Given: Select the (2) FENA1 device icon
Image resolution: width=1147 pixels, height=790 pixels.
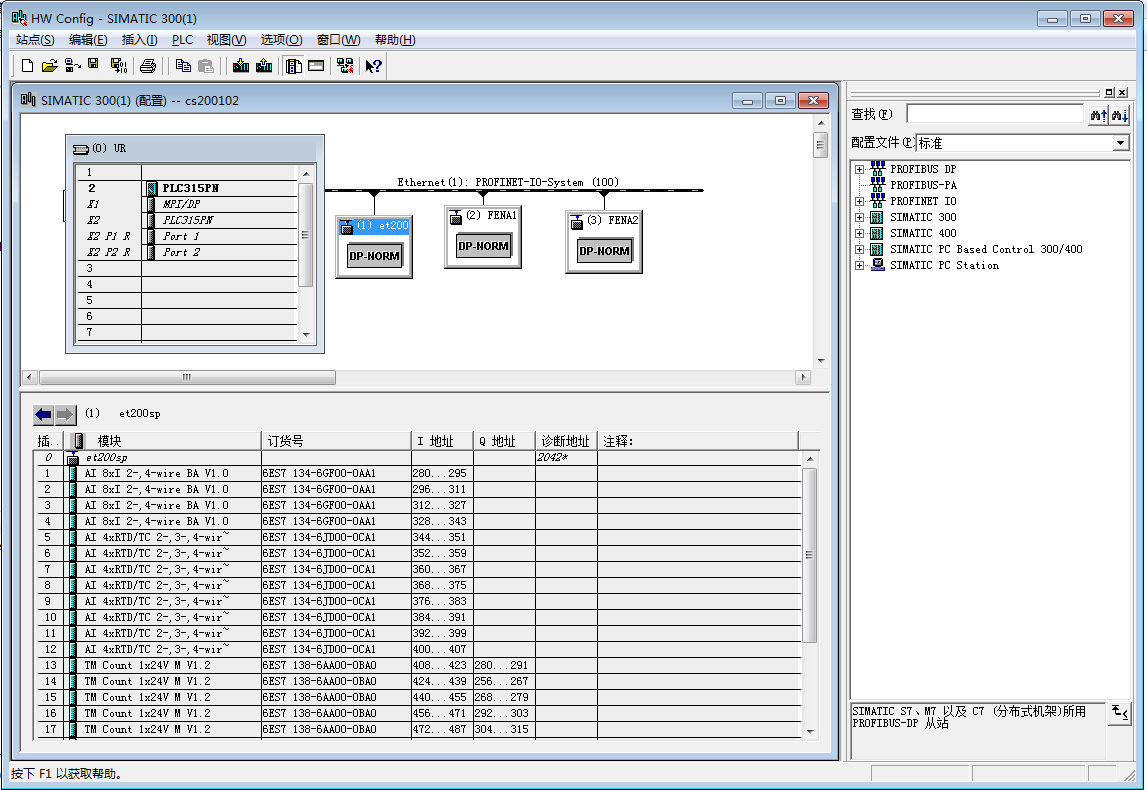Looking at the screenshot, I should coord(483,237).
